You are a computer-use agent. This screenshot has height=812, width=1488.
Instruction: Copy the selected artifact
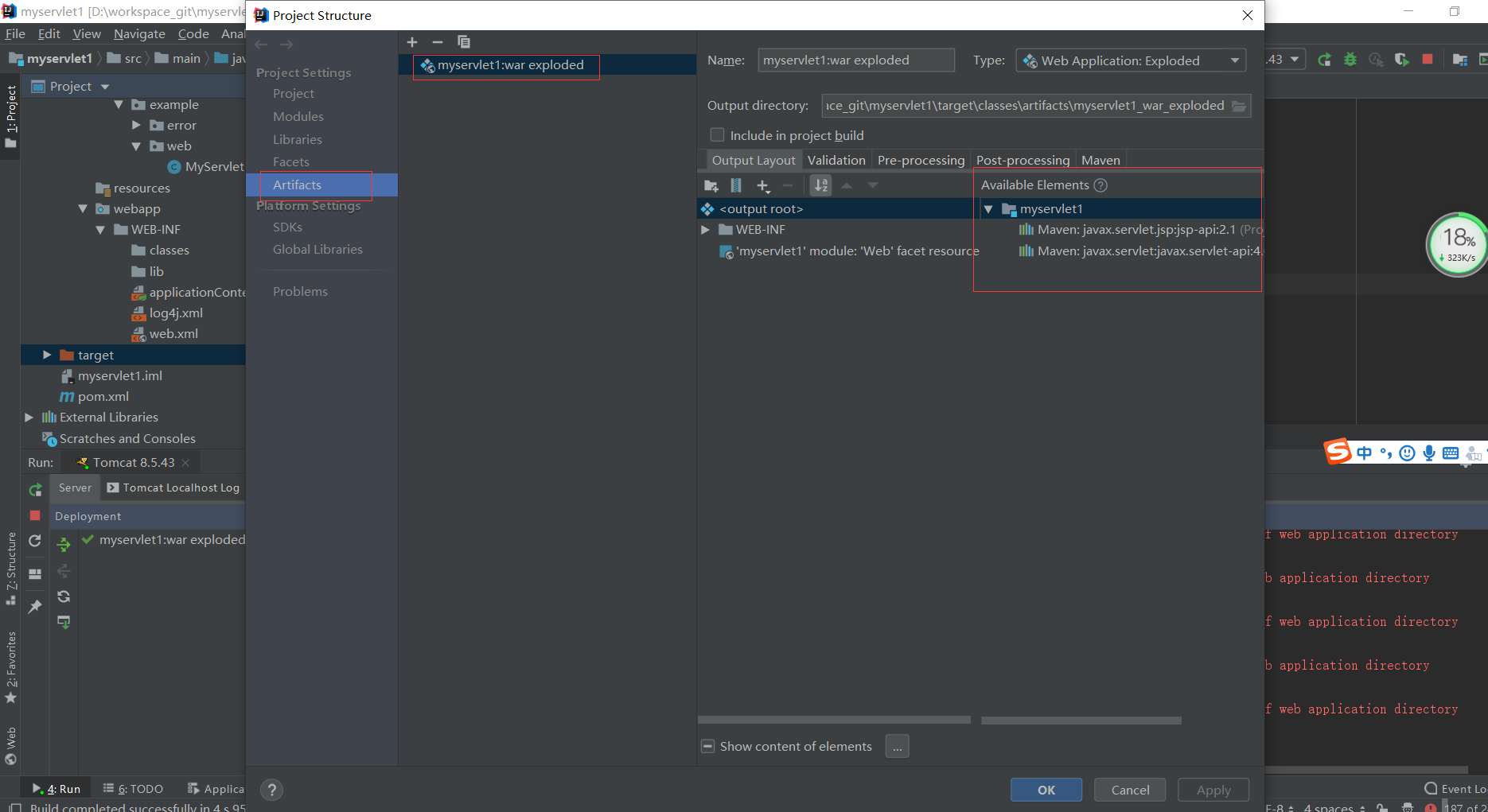tap(463, 42)
